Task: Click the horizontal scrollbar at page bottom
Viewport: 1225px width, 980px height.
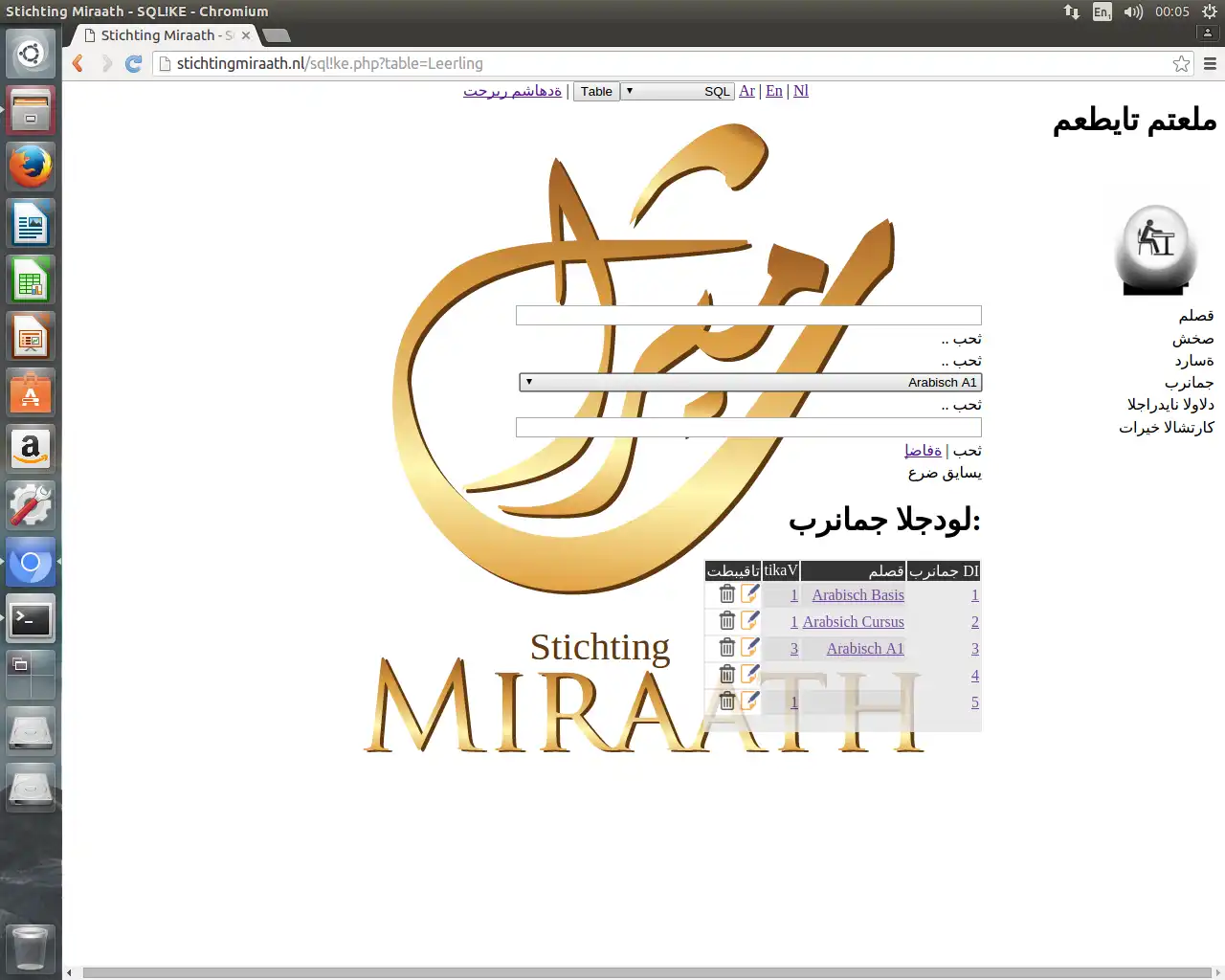Action: (647, 972)
